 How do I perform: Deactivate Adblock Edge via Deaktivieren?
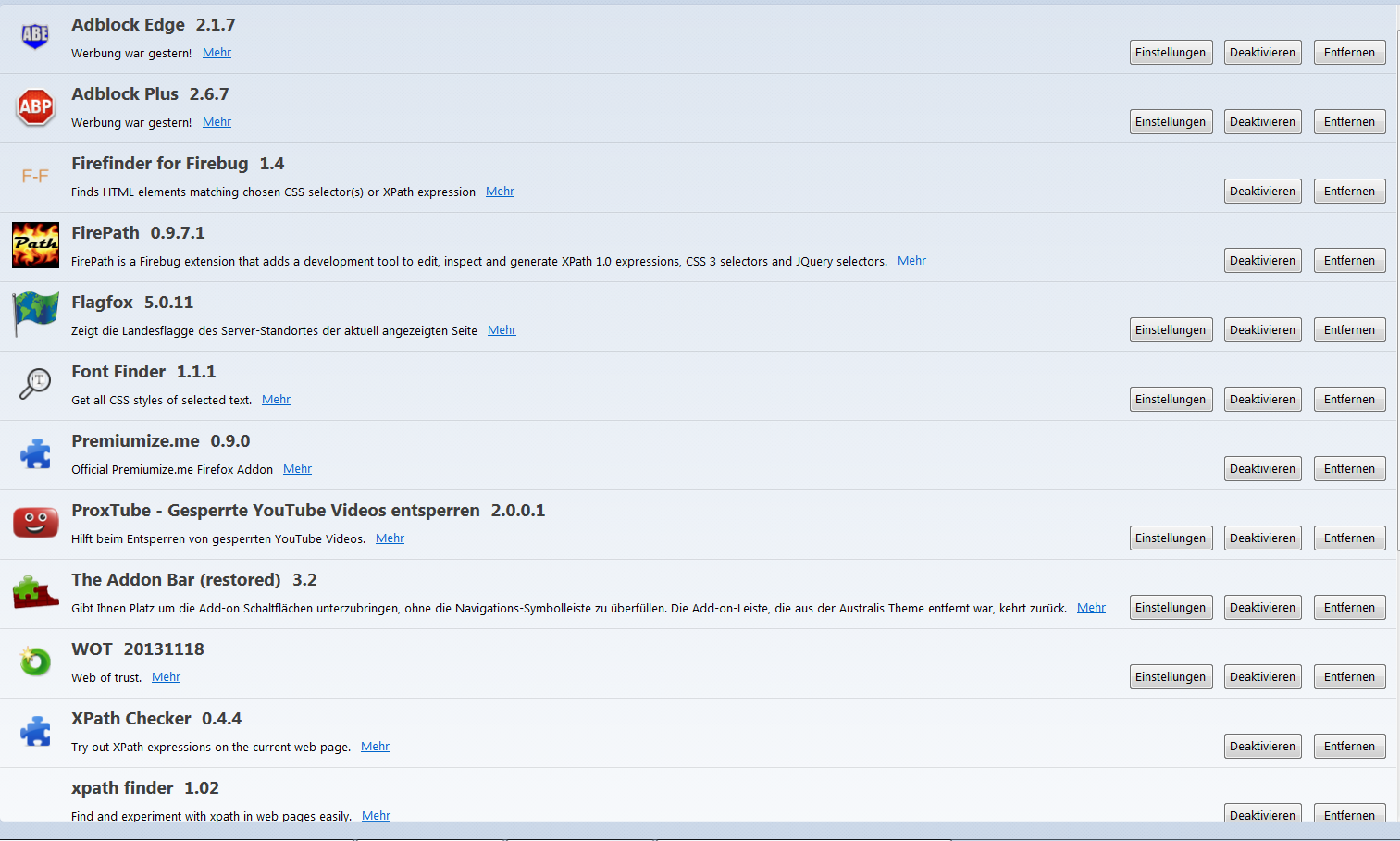tap(1262, 53)
